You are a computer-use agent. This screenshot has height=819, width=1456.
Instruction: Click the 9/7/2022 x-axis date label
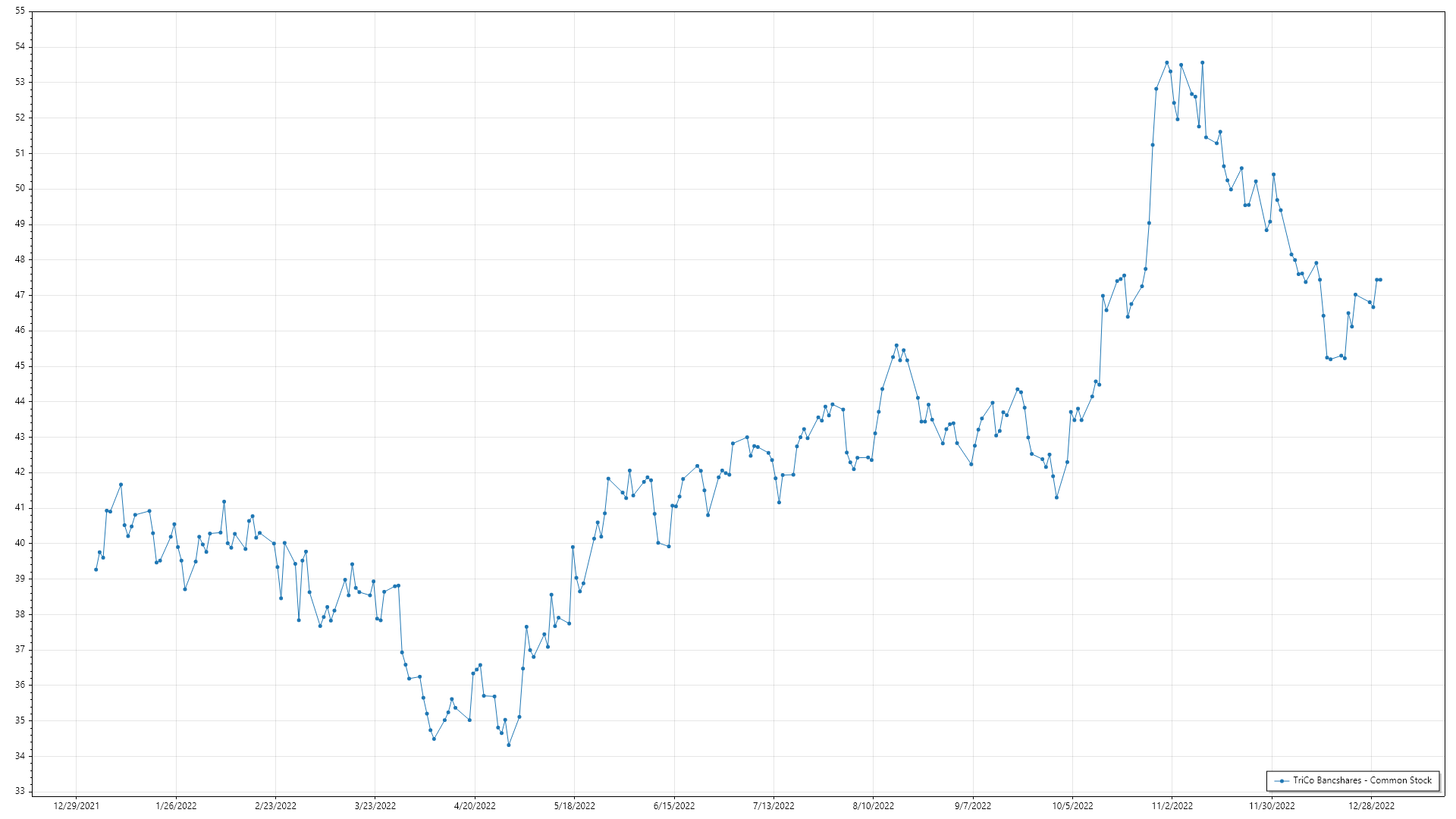tap(973, 806)
